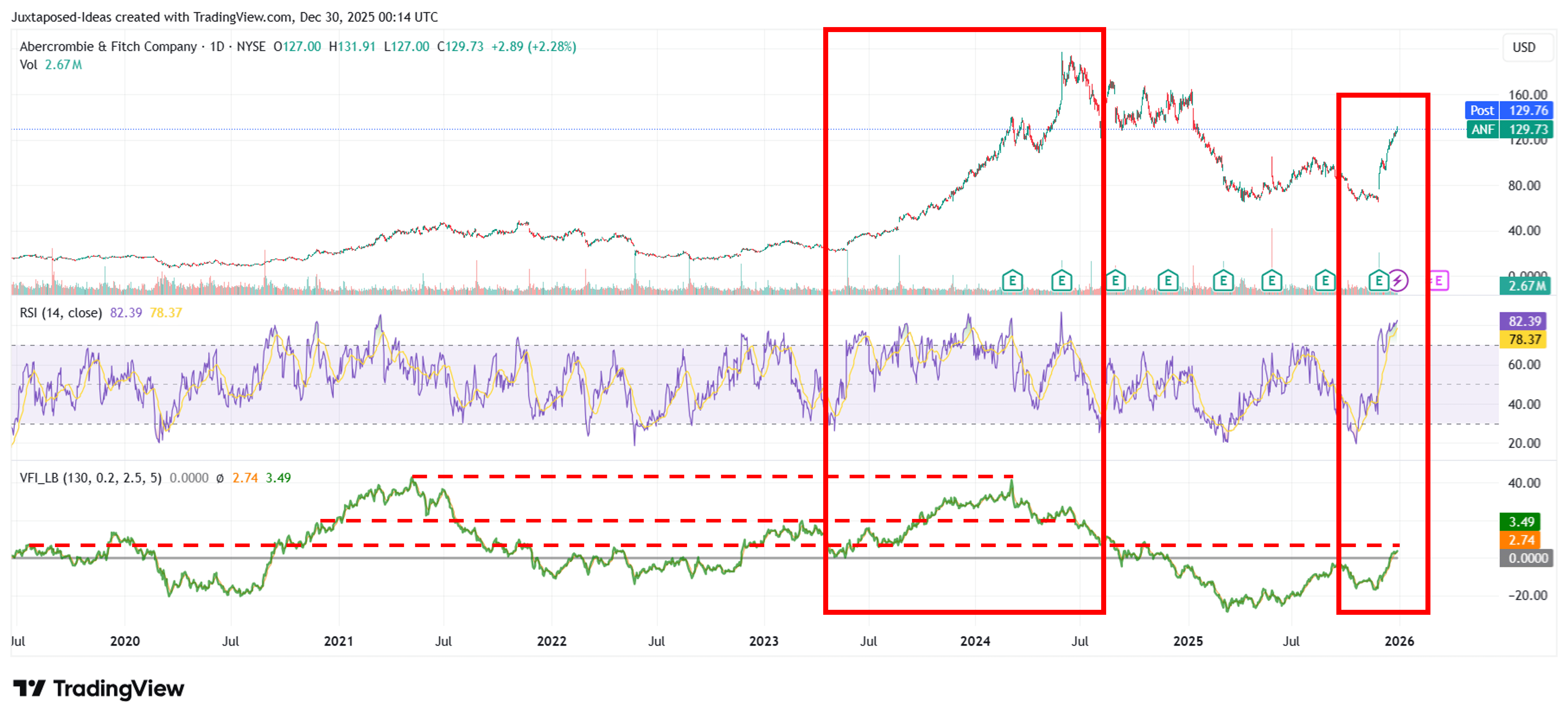
Task: Toggle visibility of the Vol indicator
Action: tap(29, 65)
